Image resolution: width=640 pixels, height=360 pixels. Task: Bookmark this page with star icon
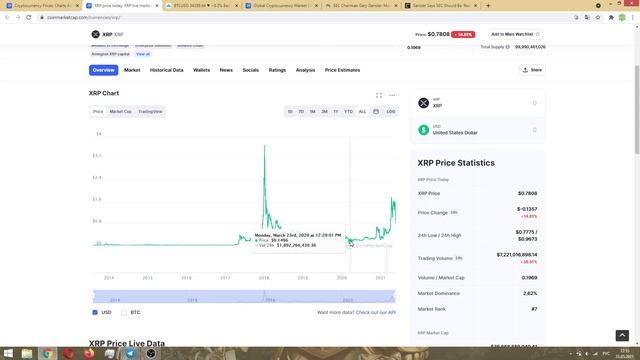pyautogui.click(x=598, y=18)
